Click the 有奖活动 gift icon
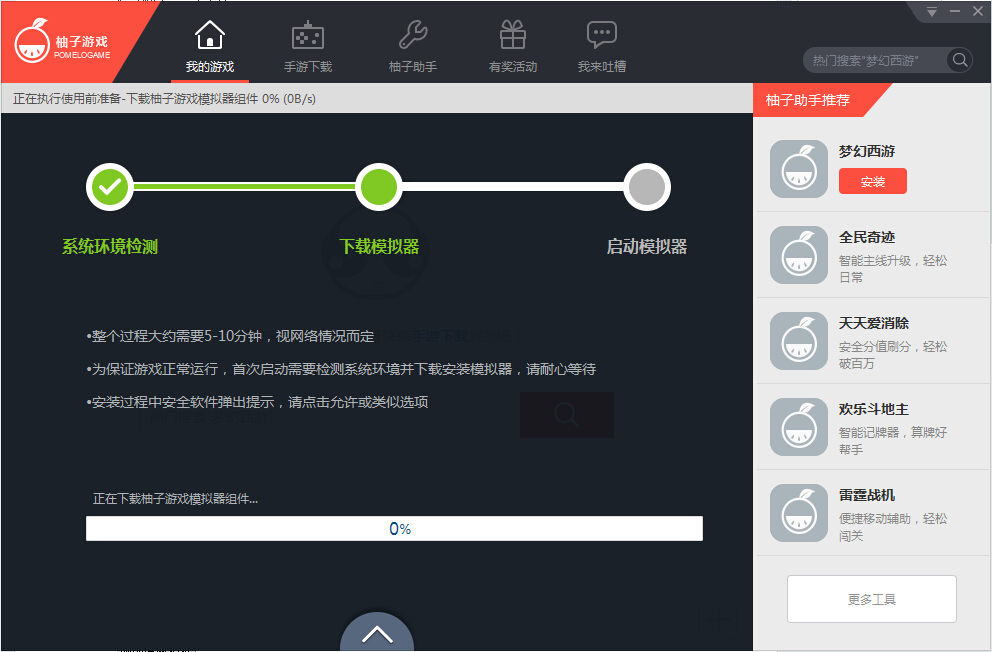This screenshot has height=652, width=992. (x=512, y=33)
